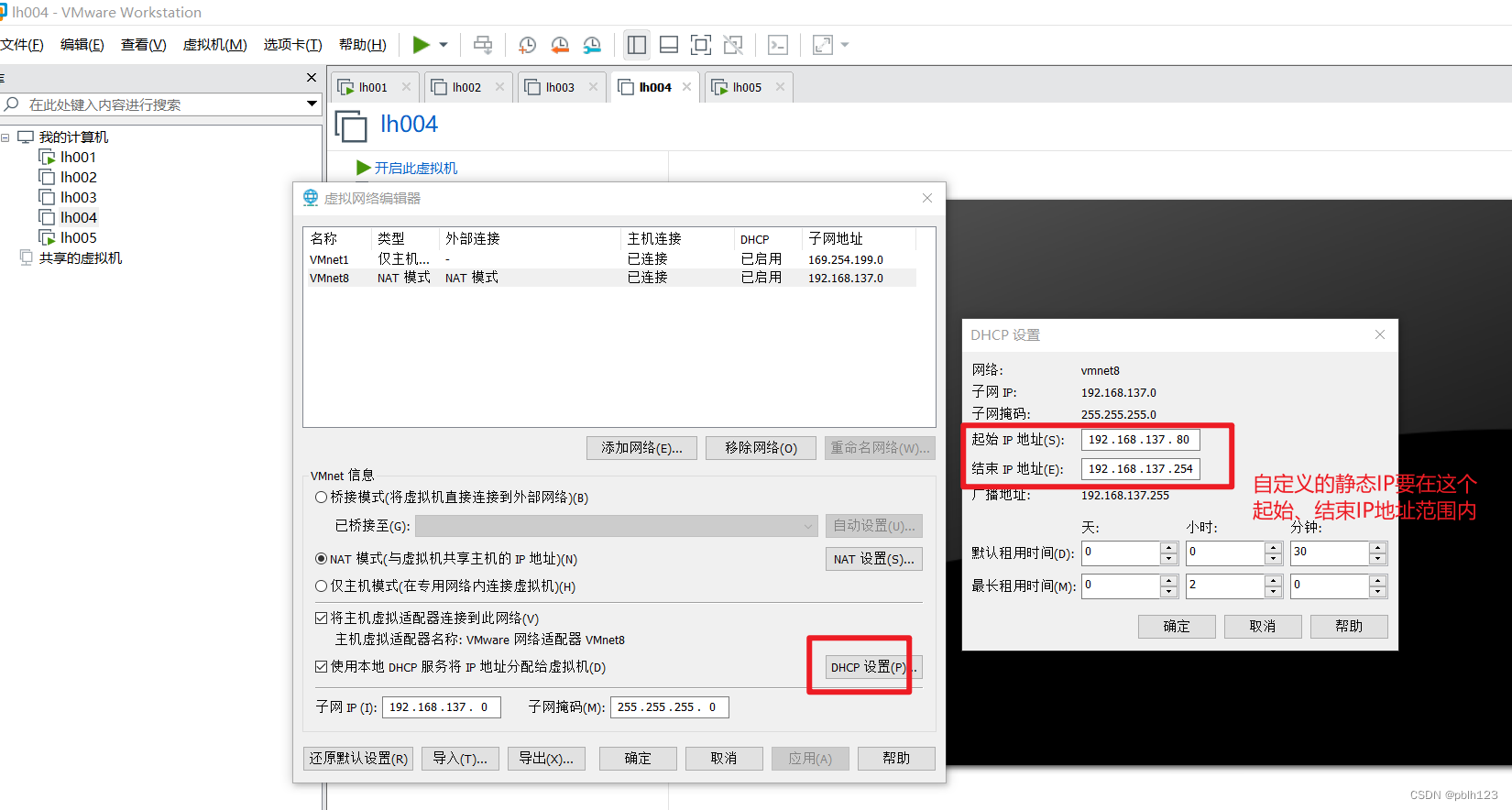Click the search magnifier icon in library
Viewport: 1512px width, 810px height.
tap(12, 104)
